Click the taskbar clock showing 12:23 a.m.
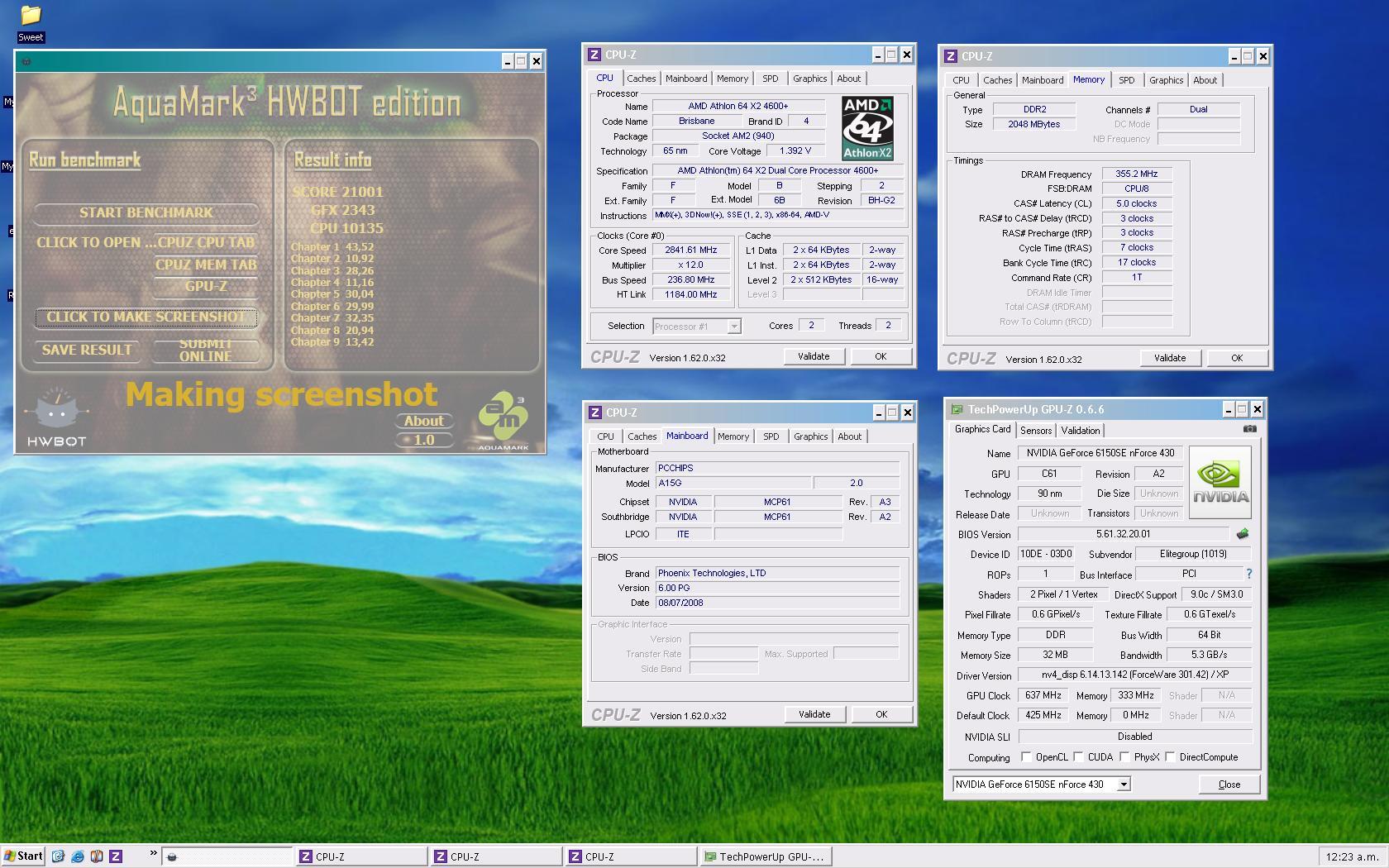The width and height of the screenshot is (1389, 868). (x=1352, y=857)
